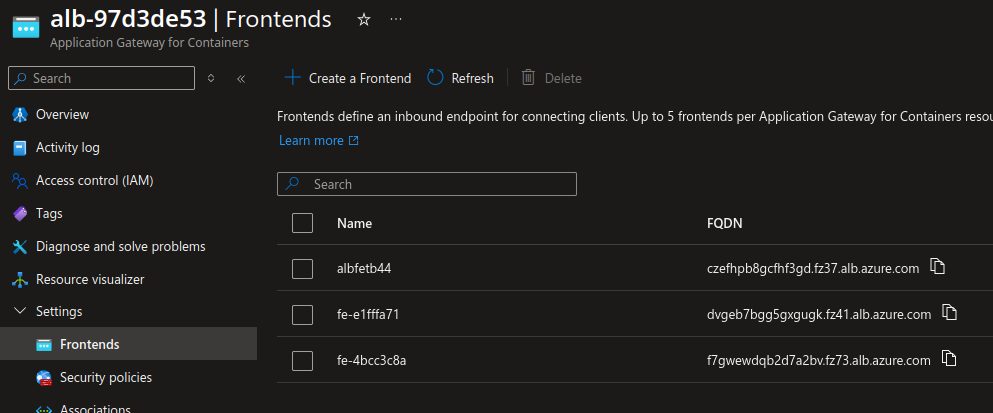This screenshot has height=413, width=993.
Task: Click the favorite star icon next to title
Action: pos(364,19)
